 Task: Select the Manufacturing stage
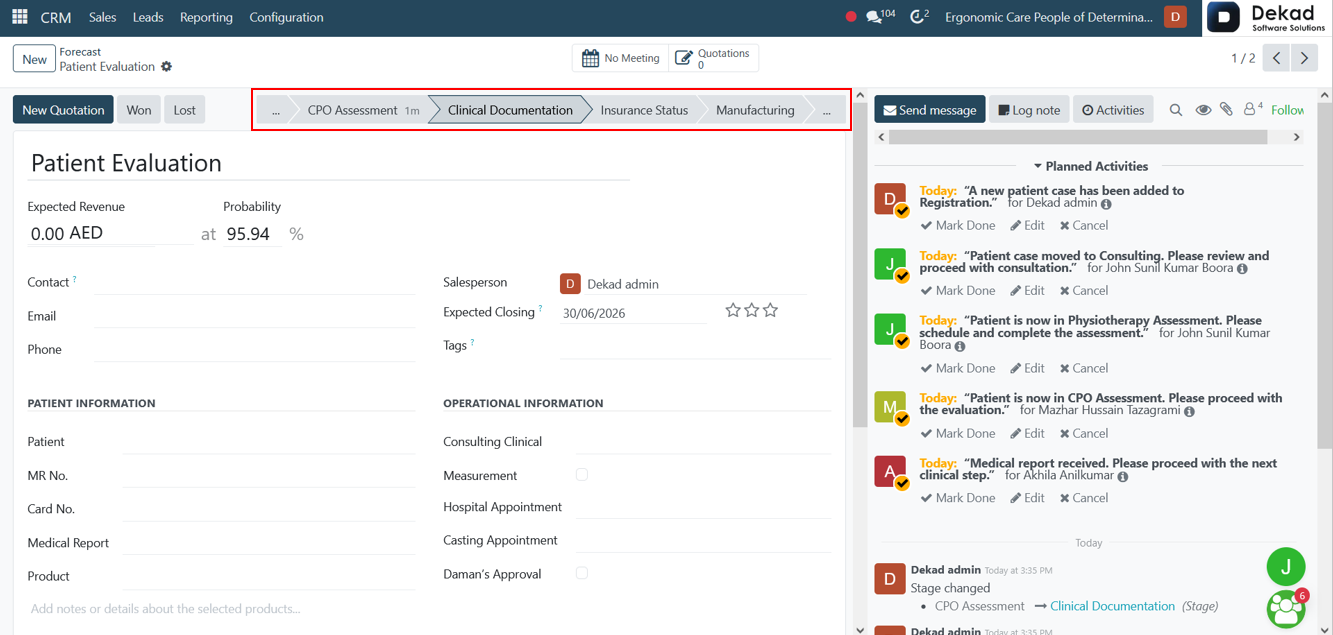pos(755,110)
